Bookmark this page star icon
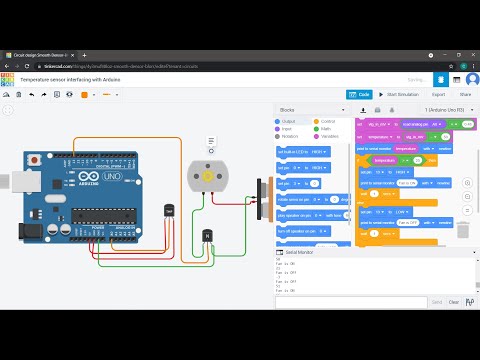480x360 pixels. (x=451, y=66)
